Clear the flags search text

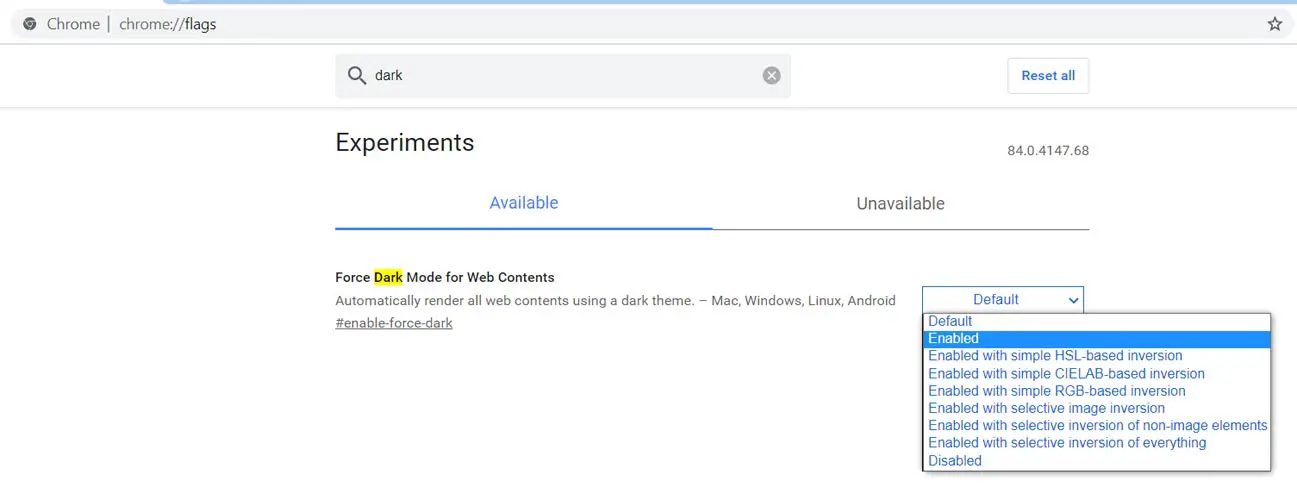click(x=771, y=76)
